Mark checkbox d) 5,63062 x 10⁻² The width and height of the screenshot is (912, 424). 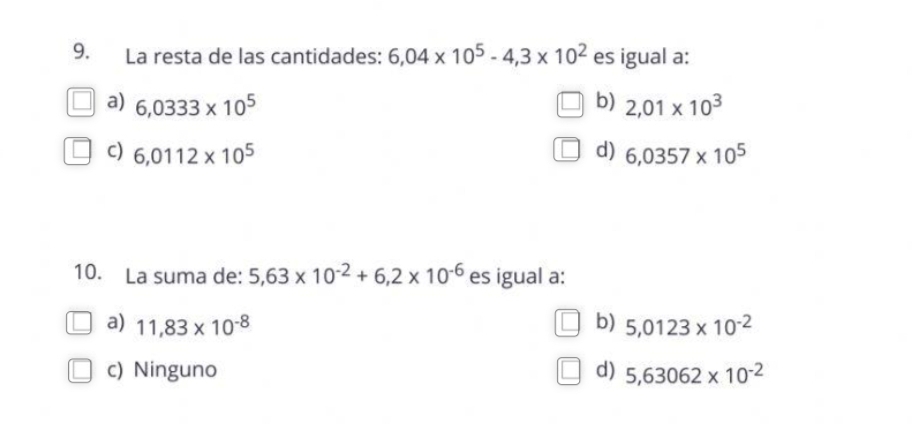(569, 372)
